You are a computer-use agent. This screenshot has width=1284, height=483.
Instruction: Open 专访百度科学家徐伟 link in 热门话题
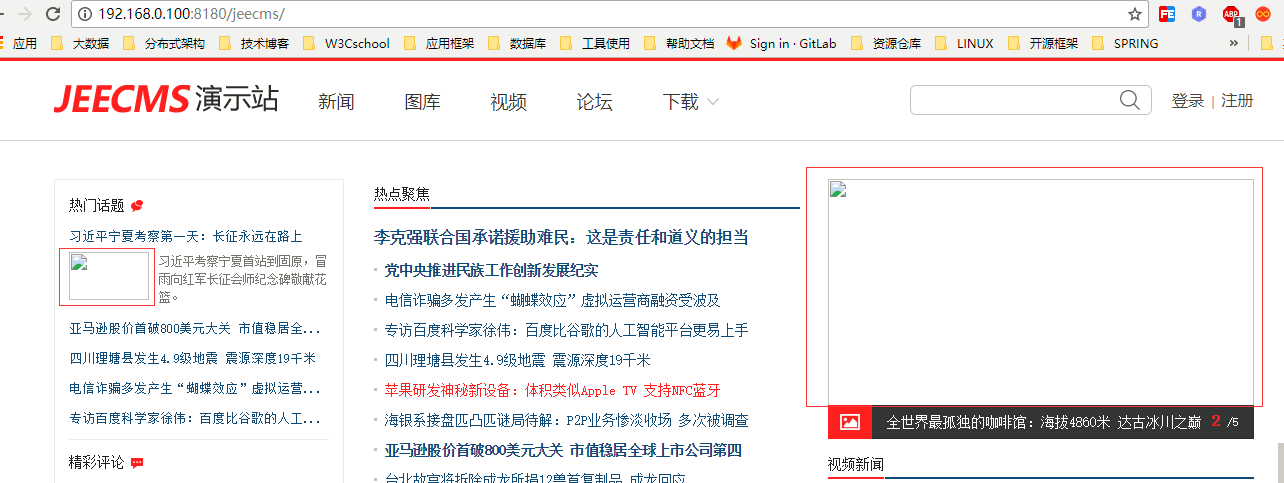(x=195, y=418)
